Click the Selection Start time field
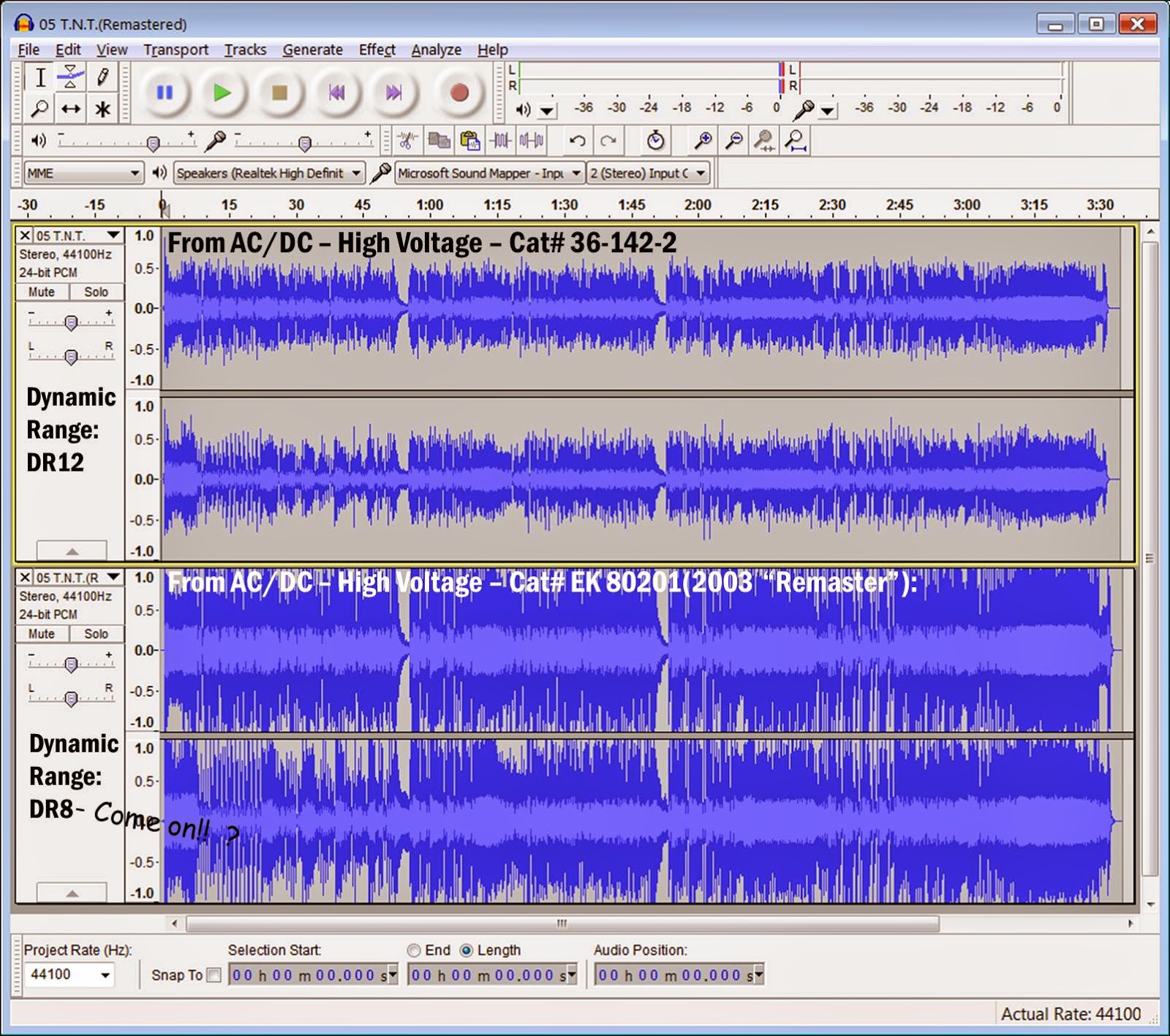The width and height of the screenshot is (1170, 1036). (313, 975)
